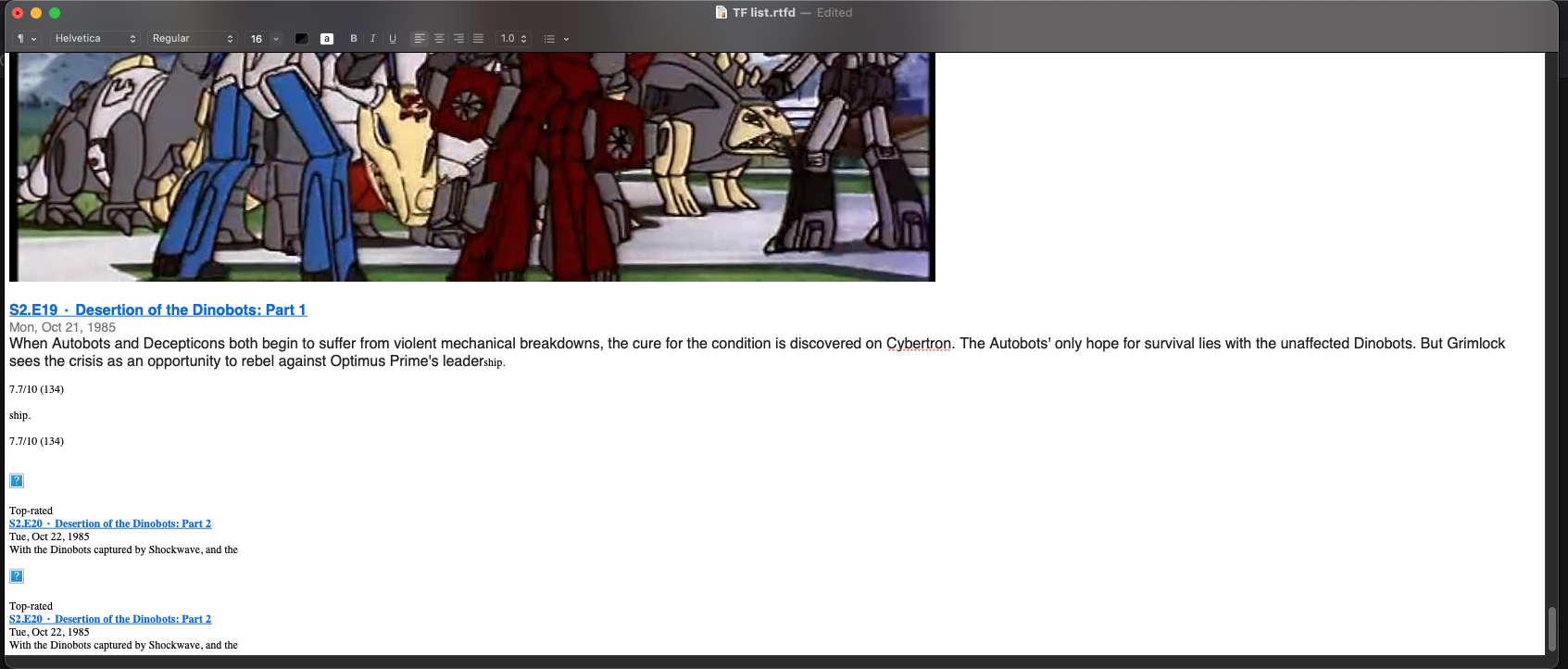Open the bottom S2.E20 Desertion Part 2 link
The image size is (1568, 669).
point(110,619)
